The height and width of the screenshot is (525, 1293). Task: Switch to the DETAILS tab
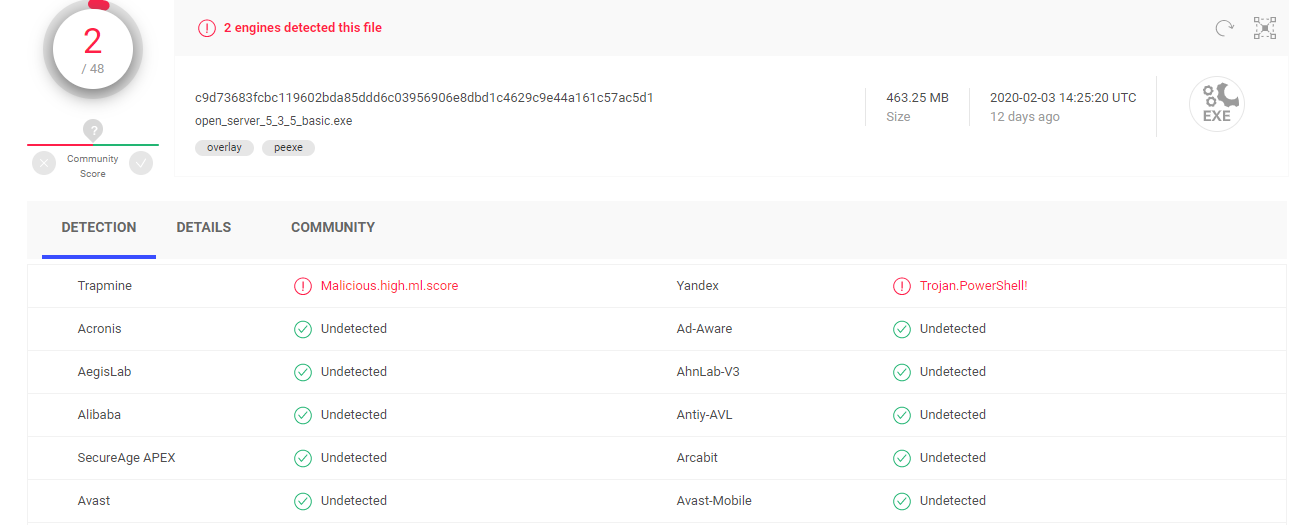204,228
